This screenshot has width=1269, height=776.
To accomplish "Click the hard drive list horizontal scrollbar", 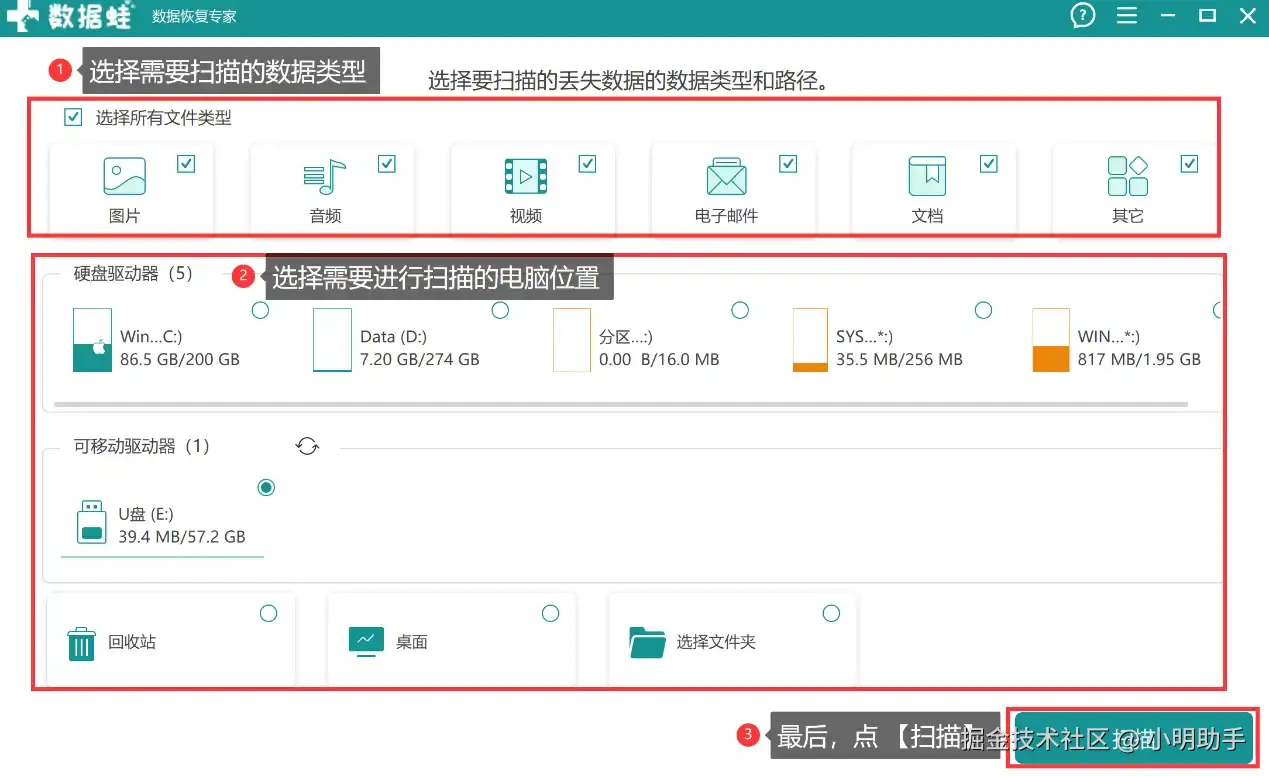I will click(620, 404).
